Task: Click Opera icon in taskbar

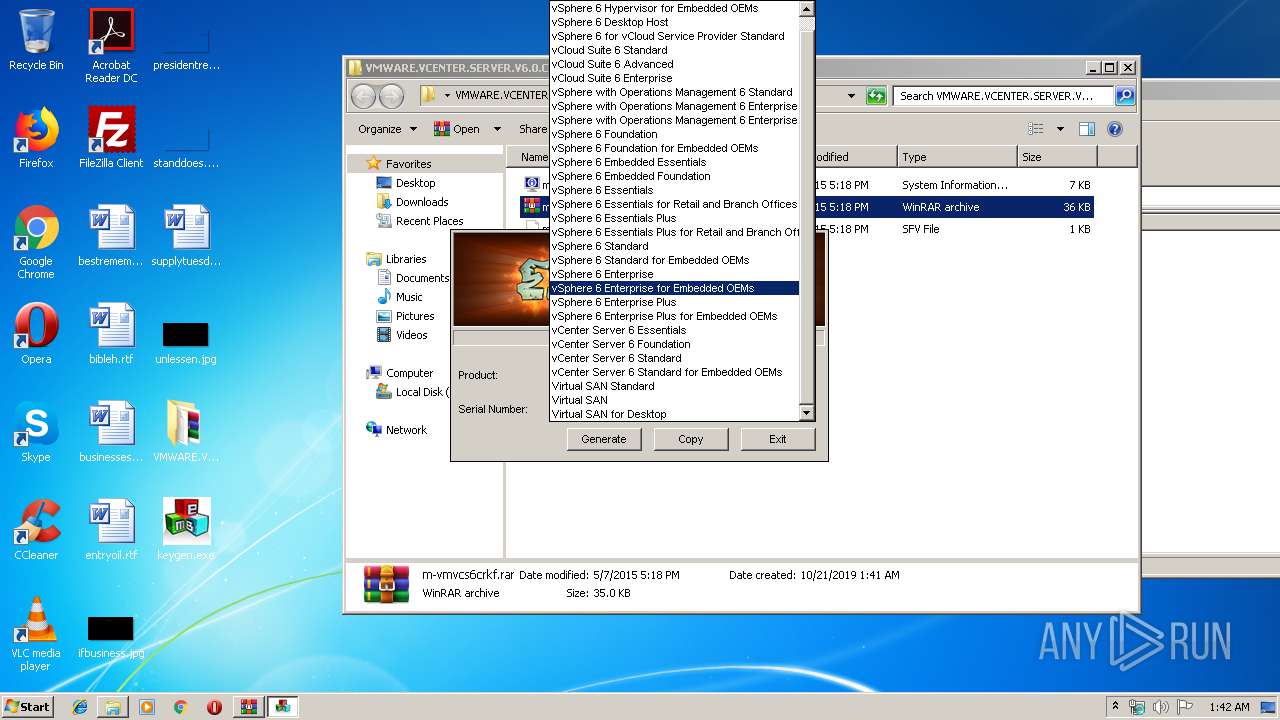Action: click(x=214, y=707)
